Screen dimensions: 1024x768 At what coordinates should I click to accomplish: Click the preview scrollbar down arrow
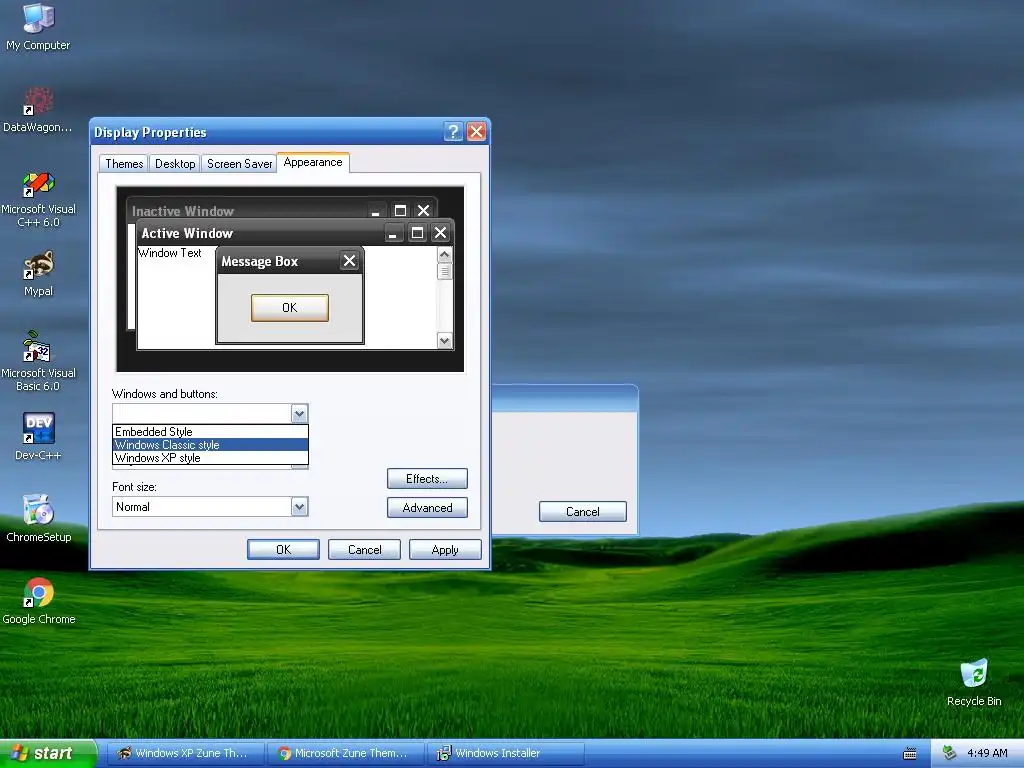(445, 340)
